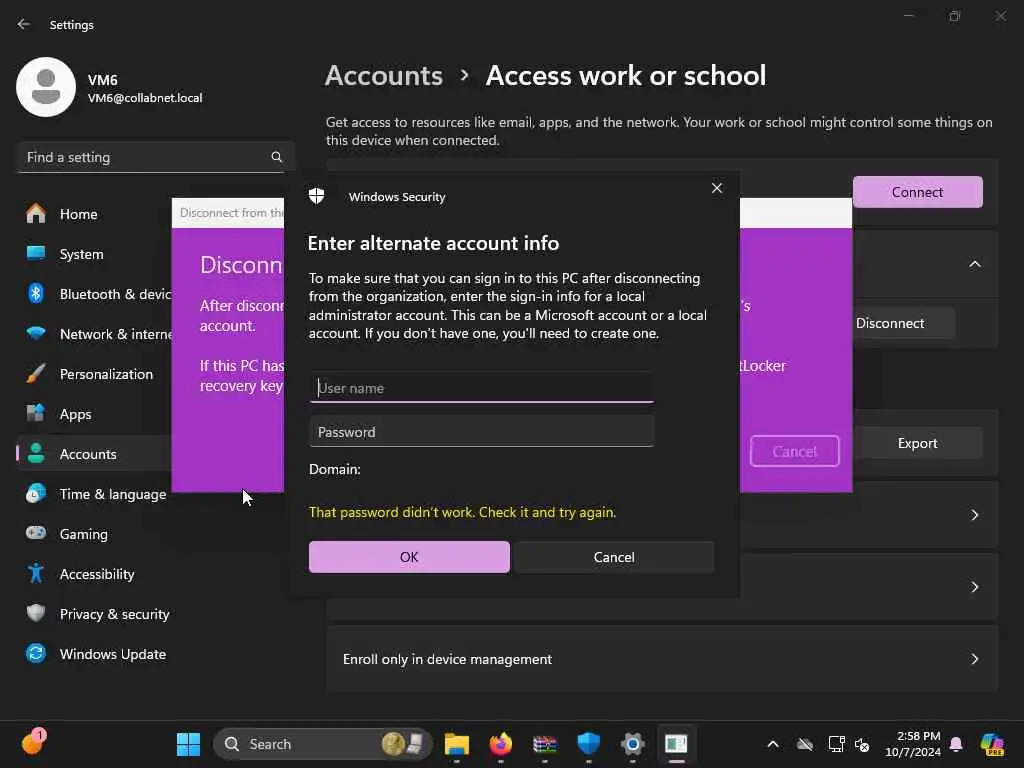Click the cloud sync tray icon
The image size is (1024, 768).
coord(805,744)
